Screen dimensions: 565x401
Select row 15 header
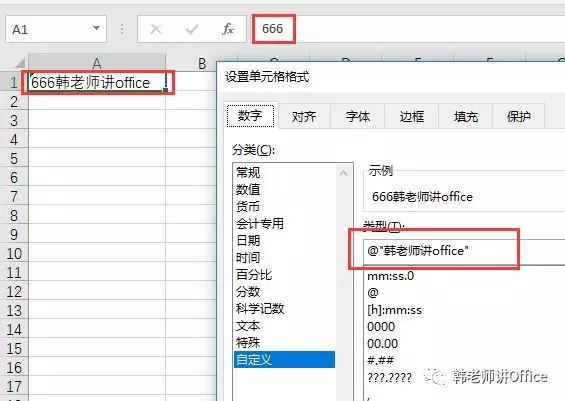point(14,349)
